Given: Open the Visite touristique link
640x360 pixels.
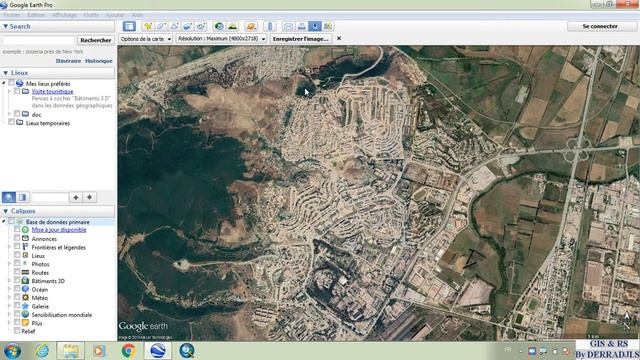Looking at the screenshot, I should tap(52, 91).
